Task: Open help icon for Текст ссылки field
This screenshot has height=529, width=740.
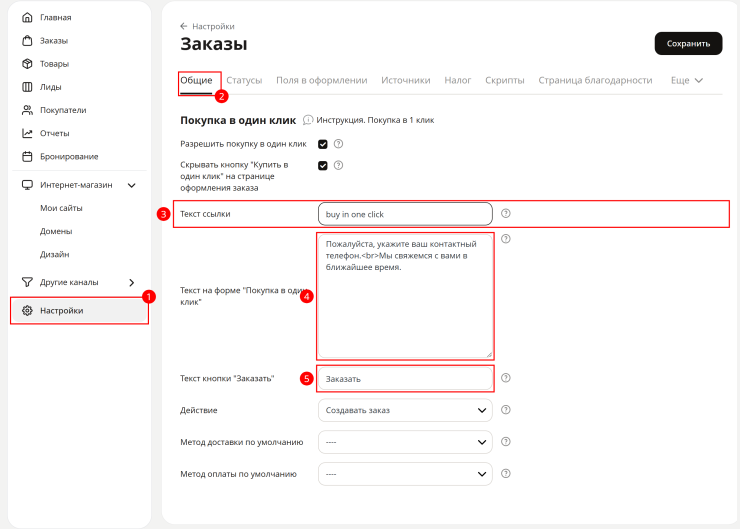Action: (505, 213)
